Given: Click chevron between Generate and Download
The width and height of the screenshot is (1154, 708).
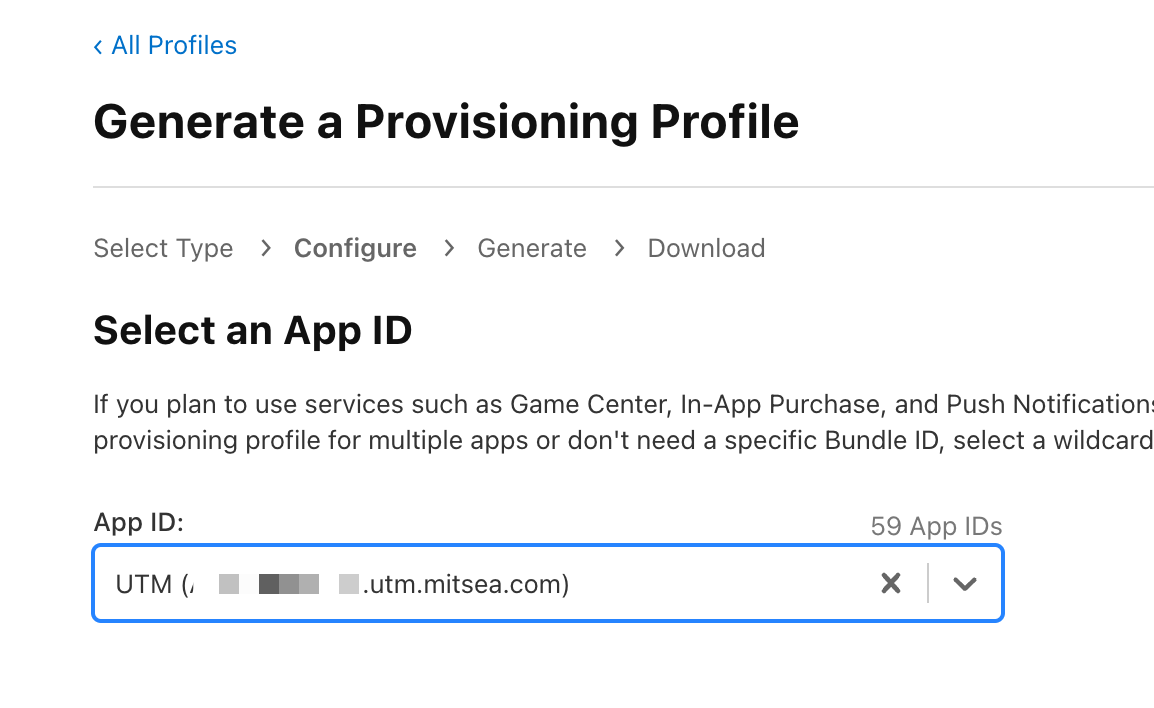Looking at the screenshot, I should point(619,248).
